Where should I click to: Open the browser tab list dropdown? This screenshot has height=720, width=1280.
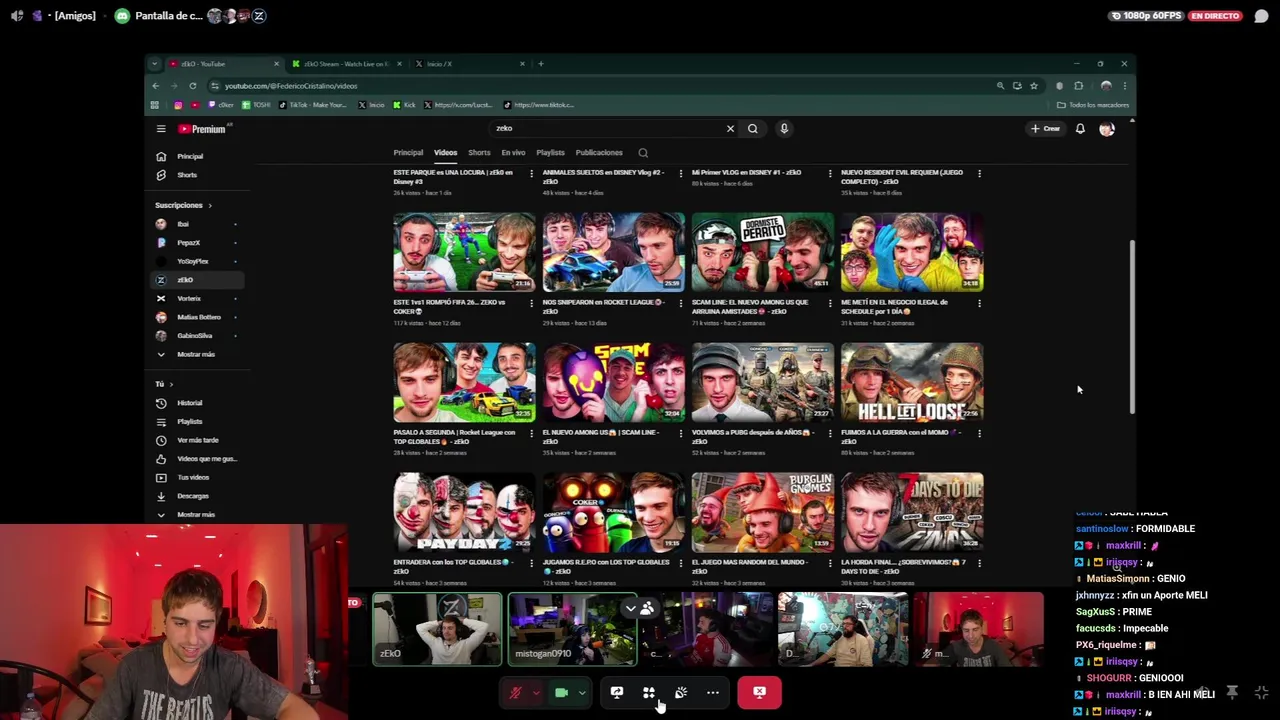click(x=154, y=64)
